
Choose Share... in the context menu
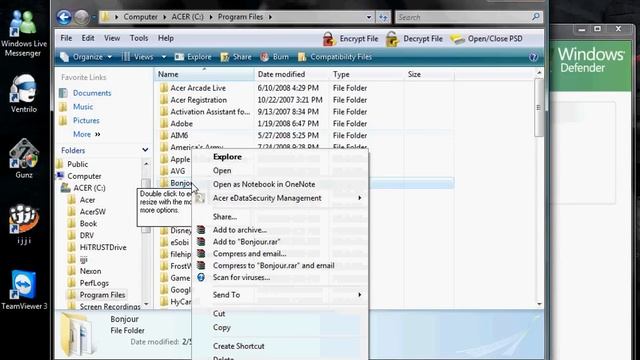224,217
